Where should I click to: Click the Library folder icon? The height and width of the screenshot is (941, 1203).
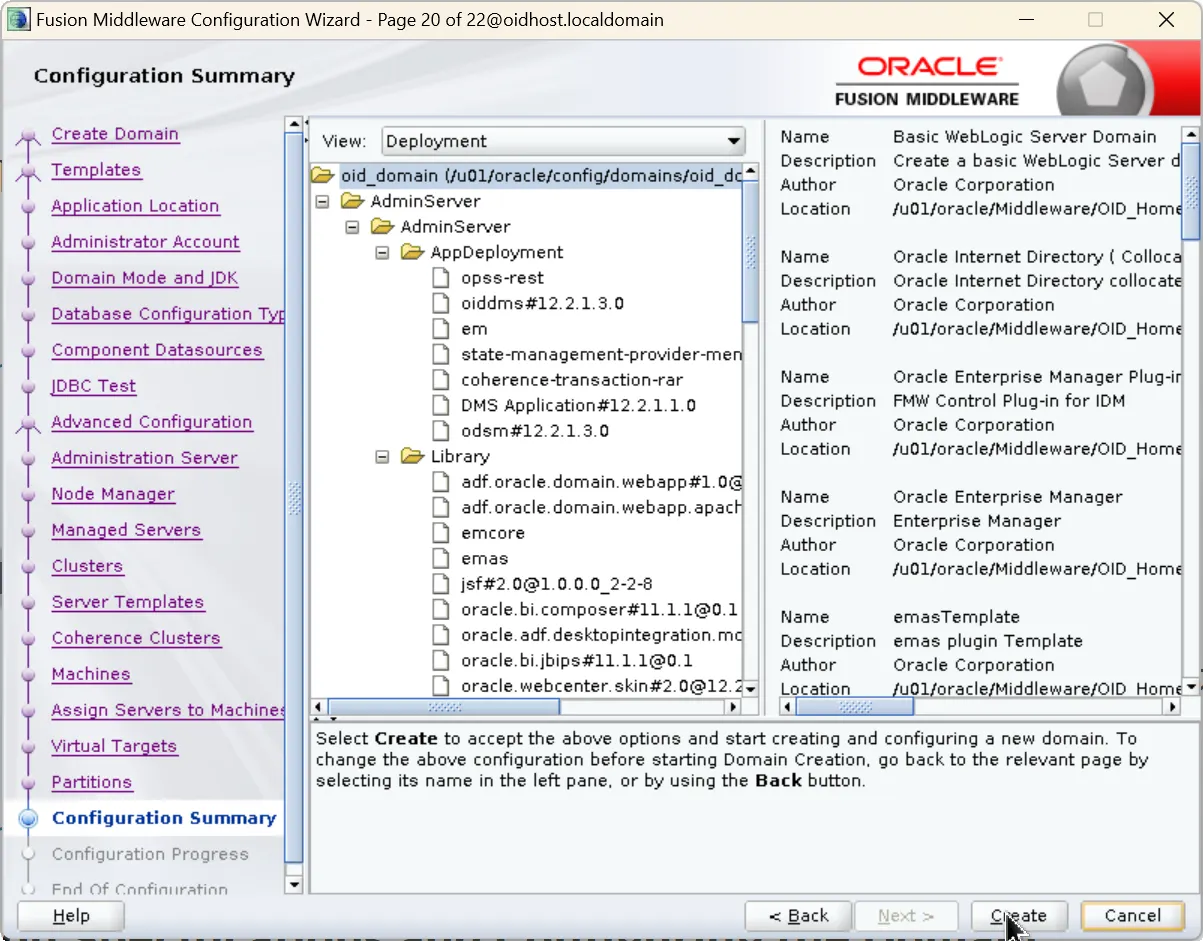point(412,457)
